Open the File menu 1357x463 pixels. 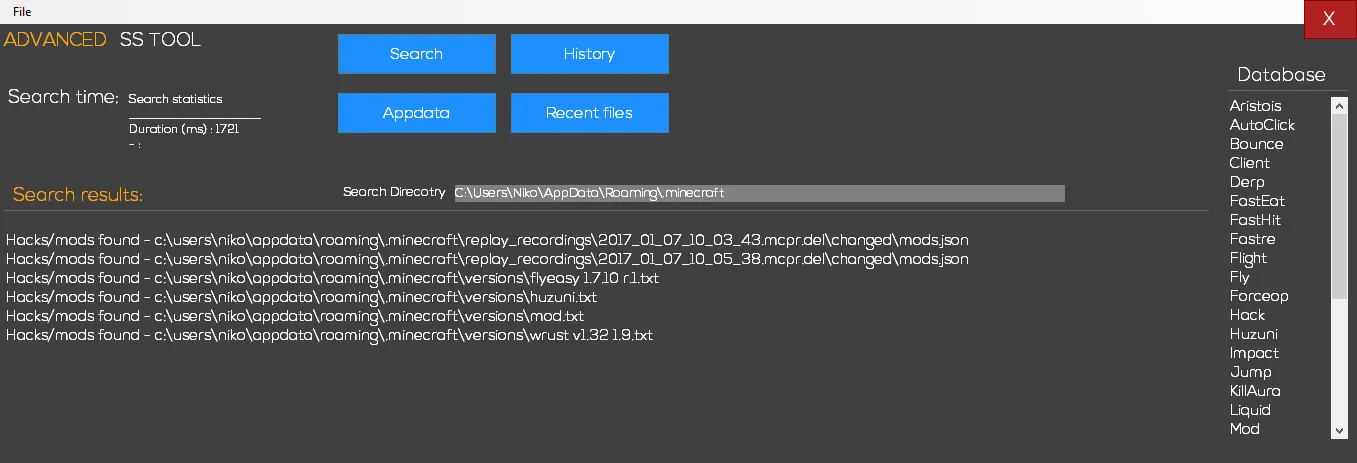22,11
